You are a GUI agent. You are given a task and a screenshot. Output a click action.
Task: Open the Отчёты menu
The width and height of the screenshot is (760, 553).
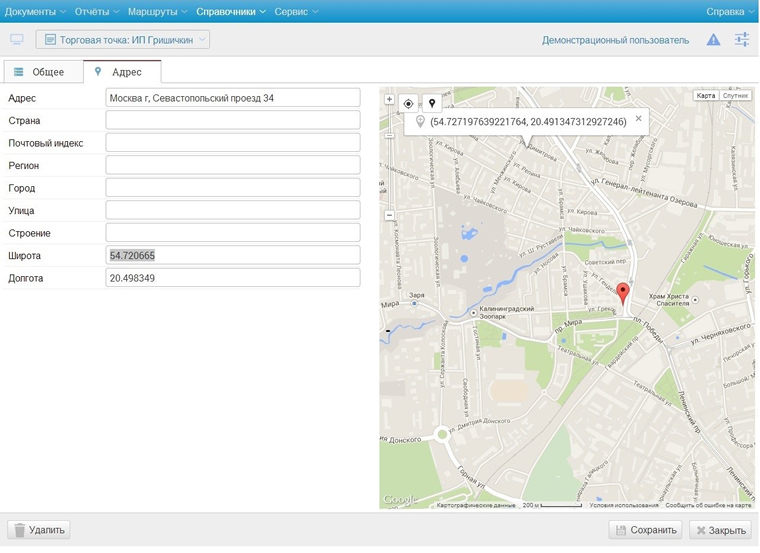pyautogui.click(x=96, y=12)
